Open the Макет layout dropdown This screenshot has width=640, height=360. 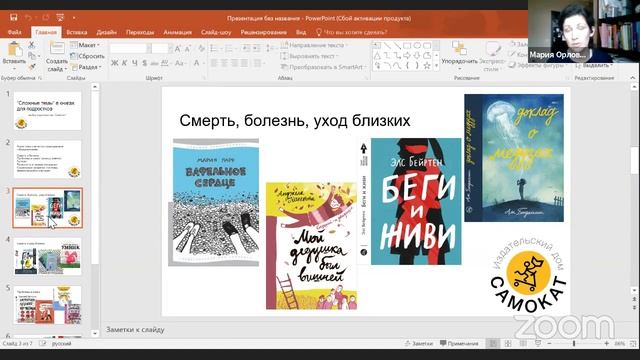[85, 45]
